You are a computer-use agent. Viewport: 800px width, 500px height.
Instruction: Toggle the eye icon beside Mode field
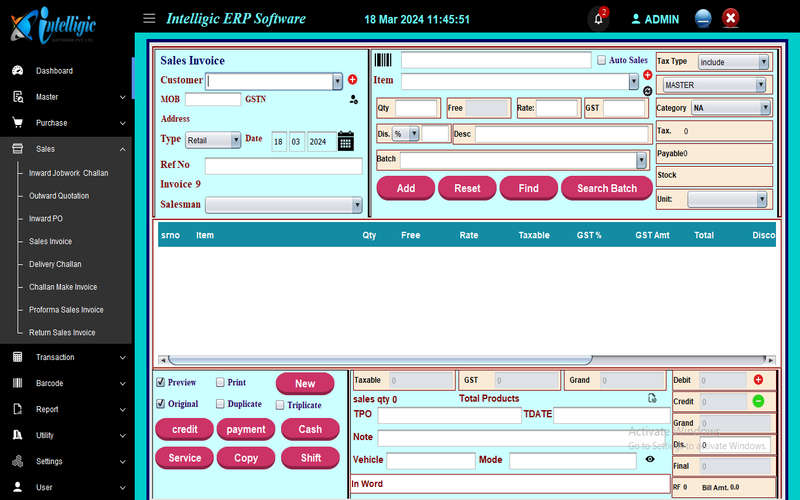(650, 459)
